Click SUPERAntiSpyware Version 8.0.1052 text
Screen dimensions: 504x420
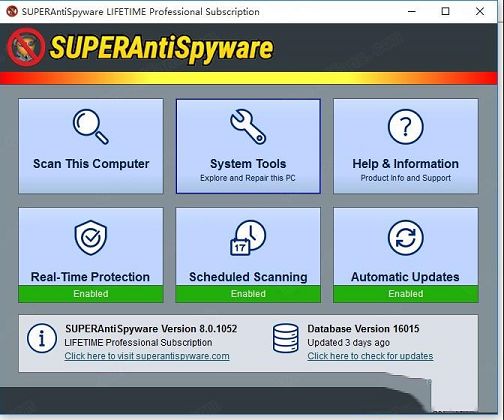click(151, 329)
